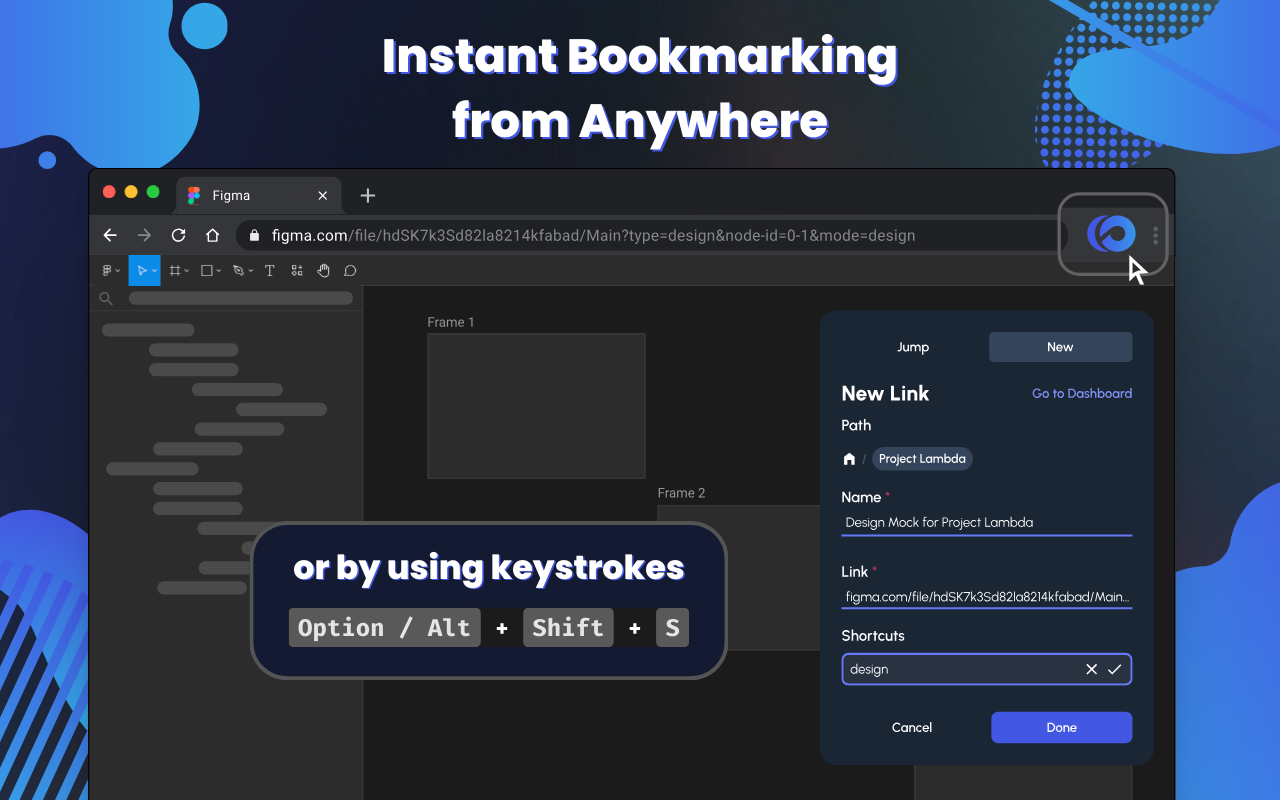Viewport: 1280px width, 800px height.
Task: Select the Text tool
Action: 270,270
